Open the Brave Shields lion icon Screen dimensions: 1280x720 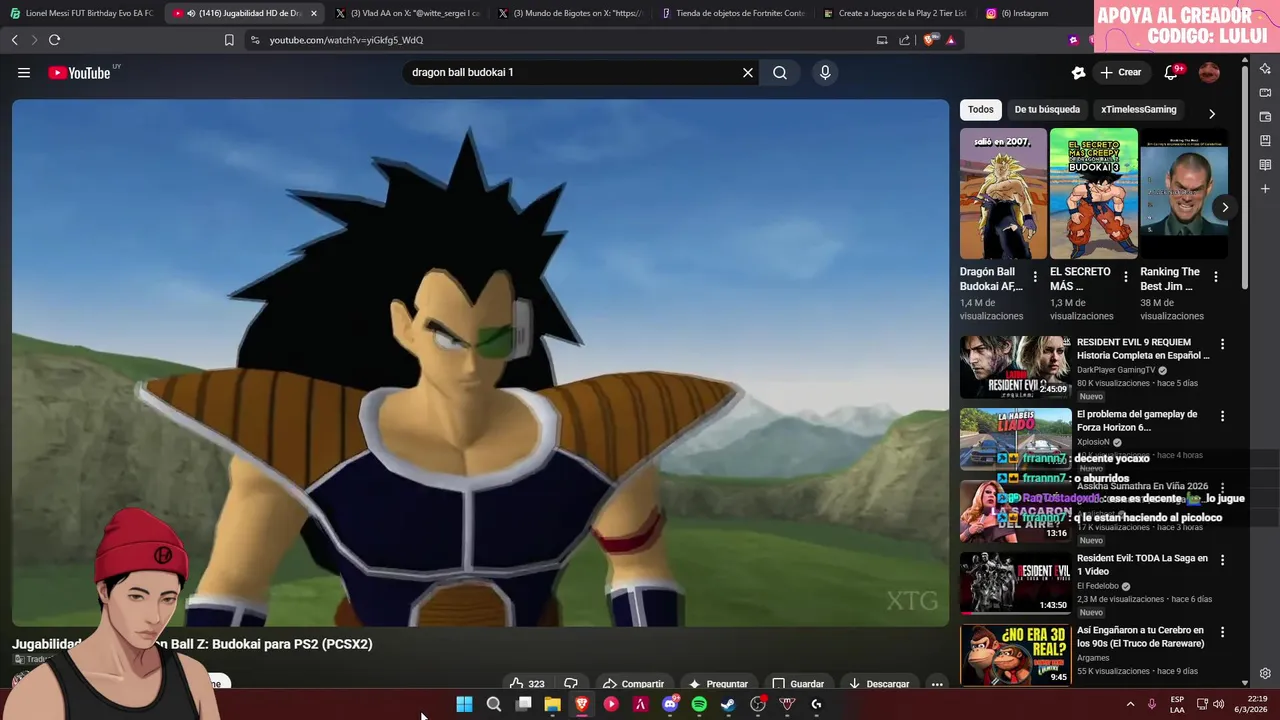click(x=930, y=40)
